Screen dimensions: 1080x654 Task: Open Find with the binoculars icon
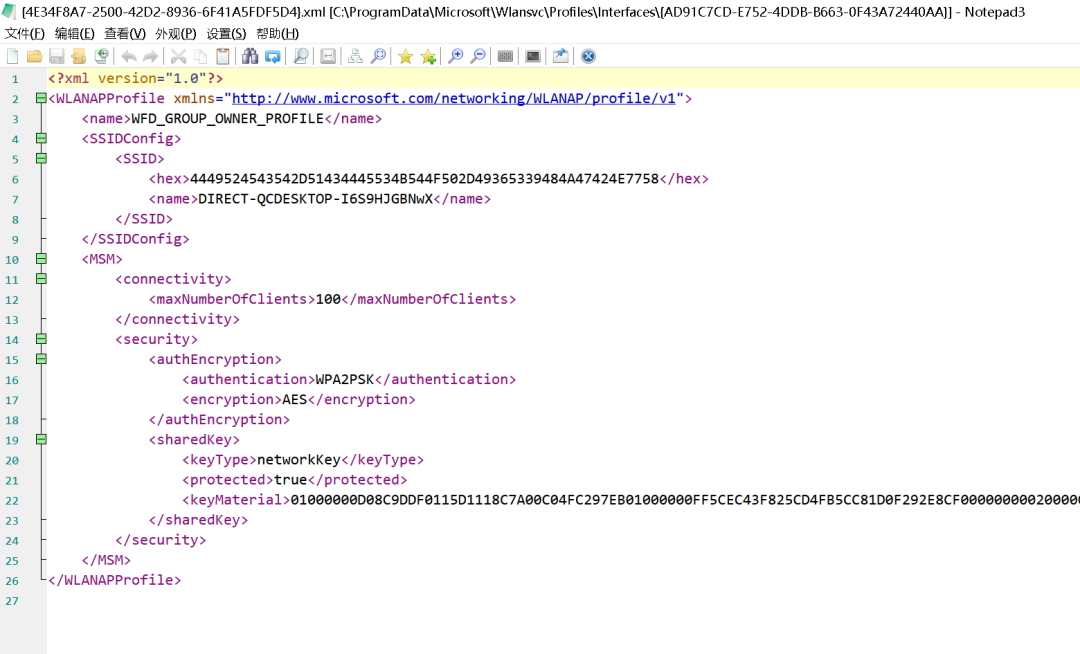click(250, 56)
